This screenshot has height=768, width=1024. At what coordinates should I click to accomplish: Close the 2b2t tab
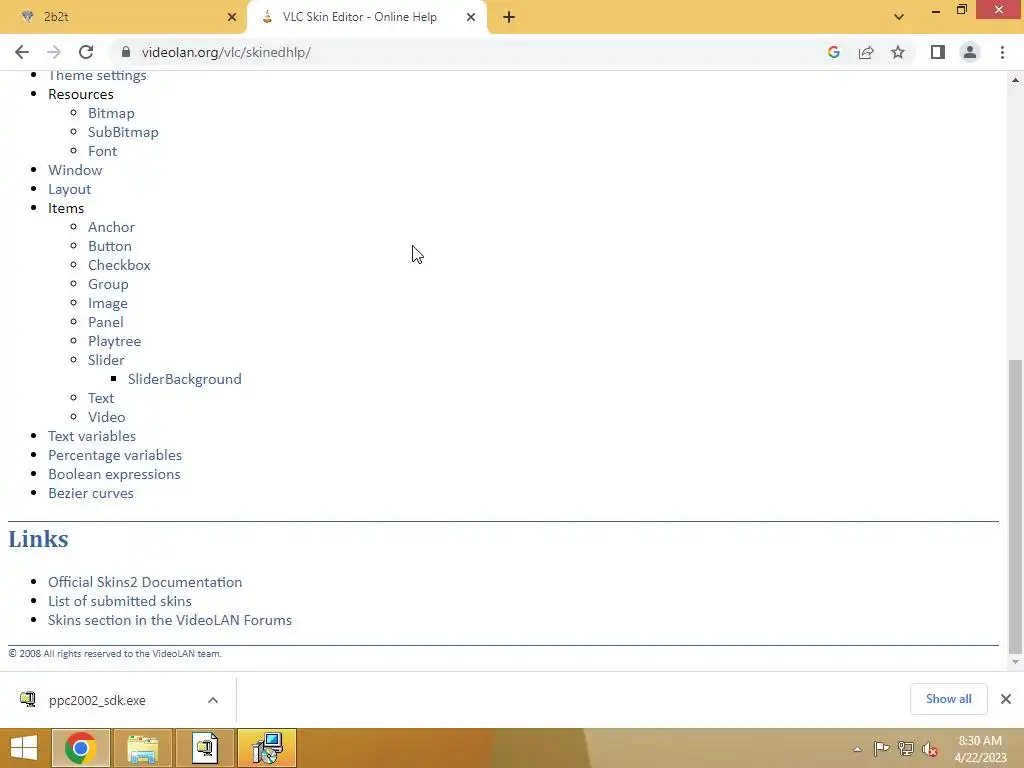point(232,18)
